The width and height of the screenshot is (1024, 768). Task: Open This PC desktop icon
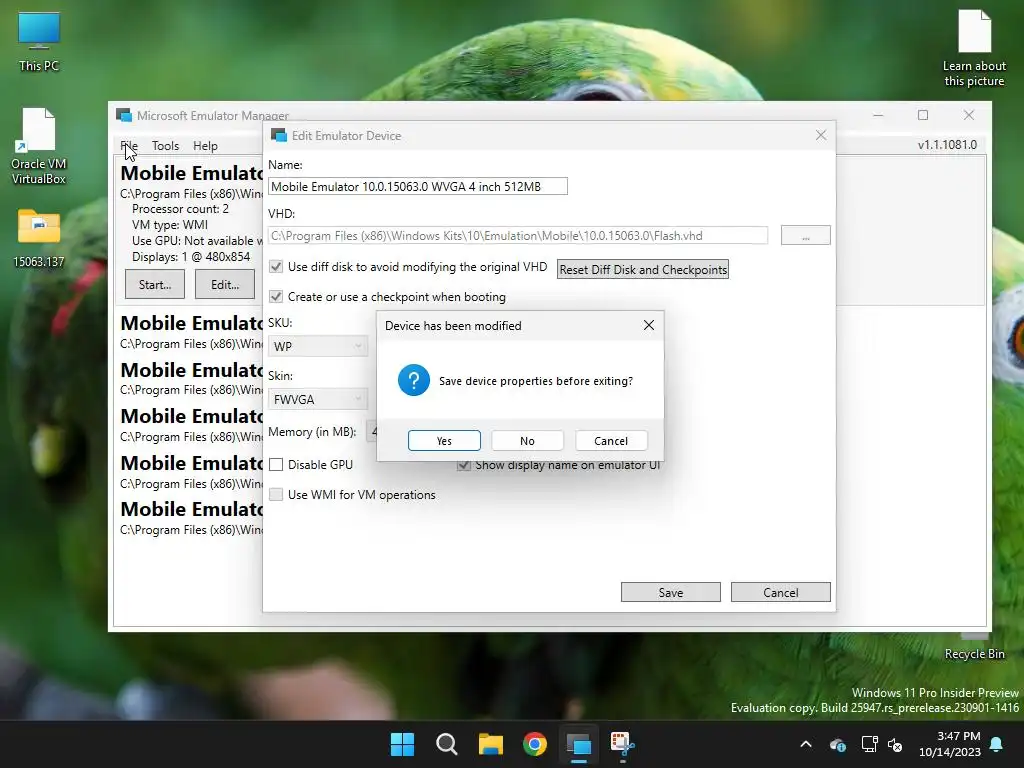click(39, 41)
